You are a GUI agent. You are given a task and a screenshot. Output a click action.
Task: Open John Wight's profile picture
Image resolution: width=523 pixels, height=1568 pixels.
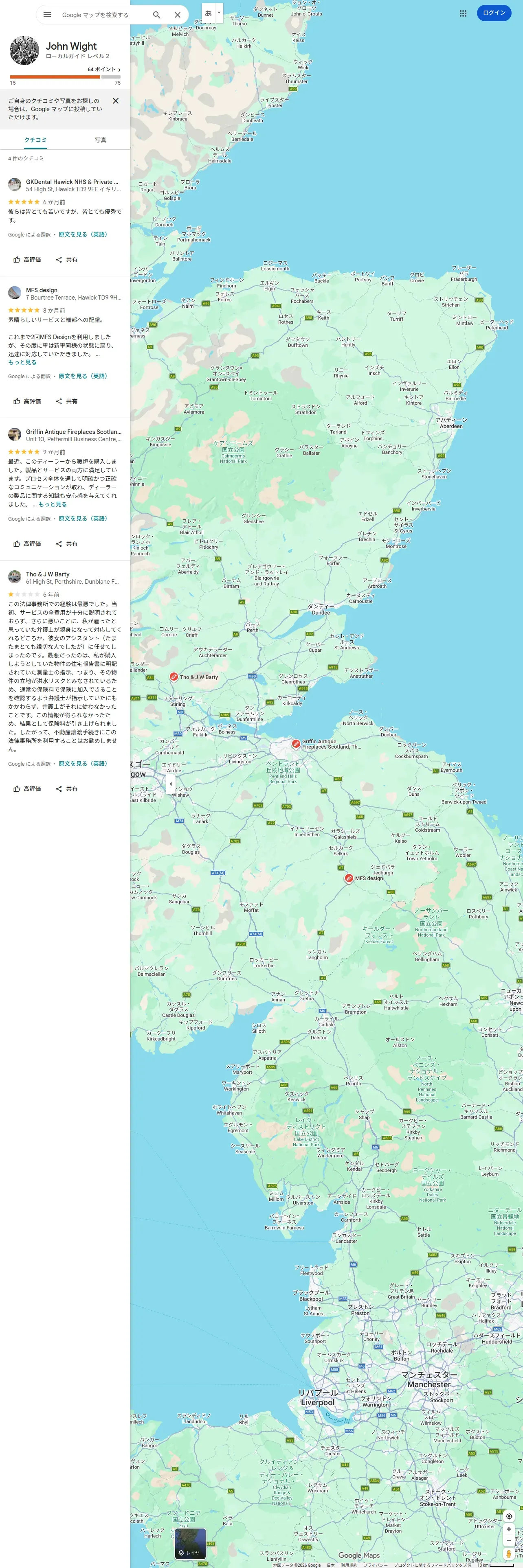click(24, 50)
